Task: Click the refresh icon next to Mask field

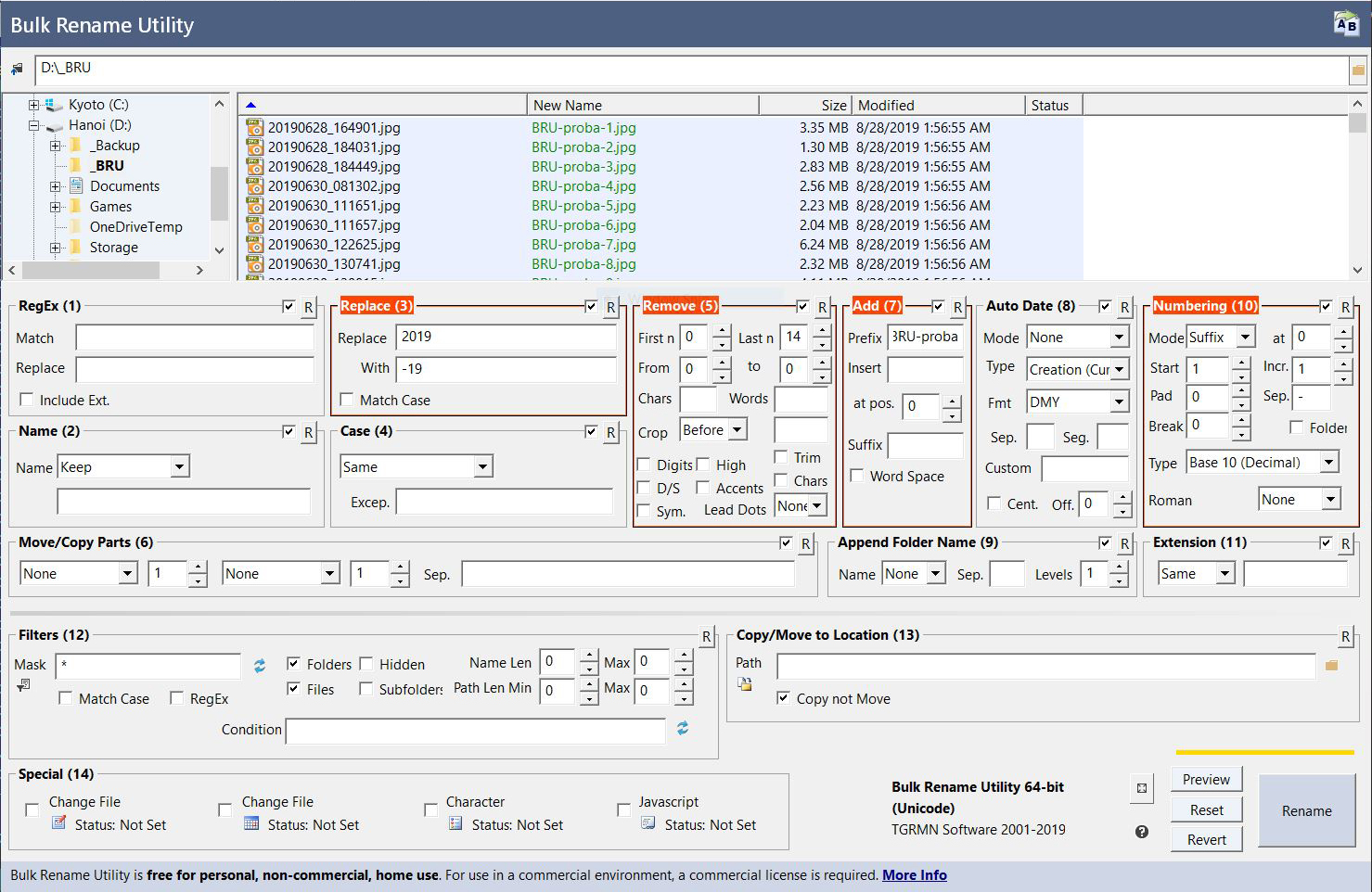Action: point(260,666)
